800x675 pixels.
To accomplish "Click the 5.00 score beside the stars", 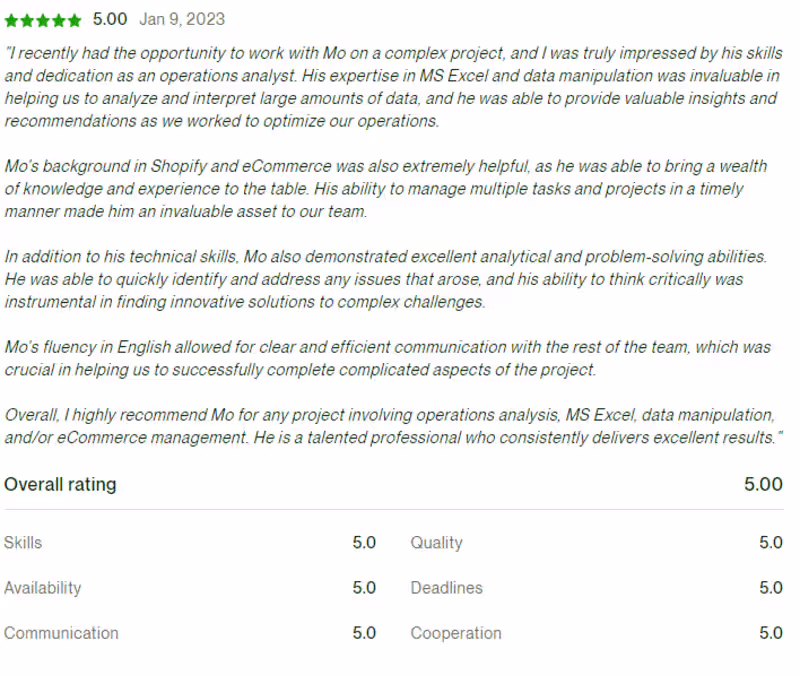I will (110, 20).
